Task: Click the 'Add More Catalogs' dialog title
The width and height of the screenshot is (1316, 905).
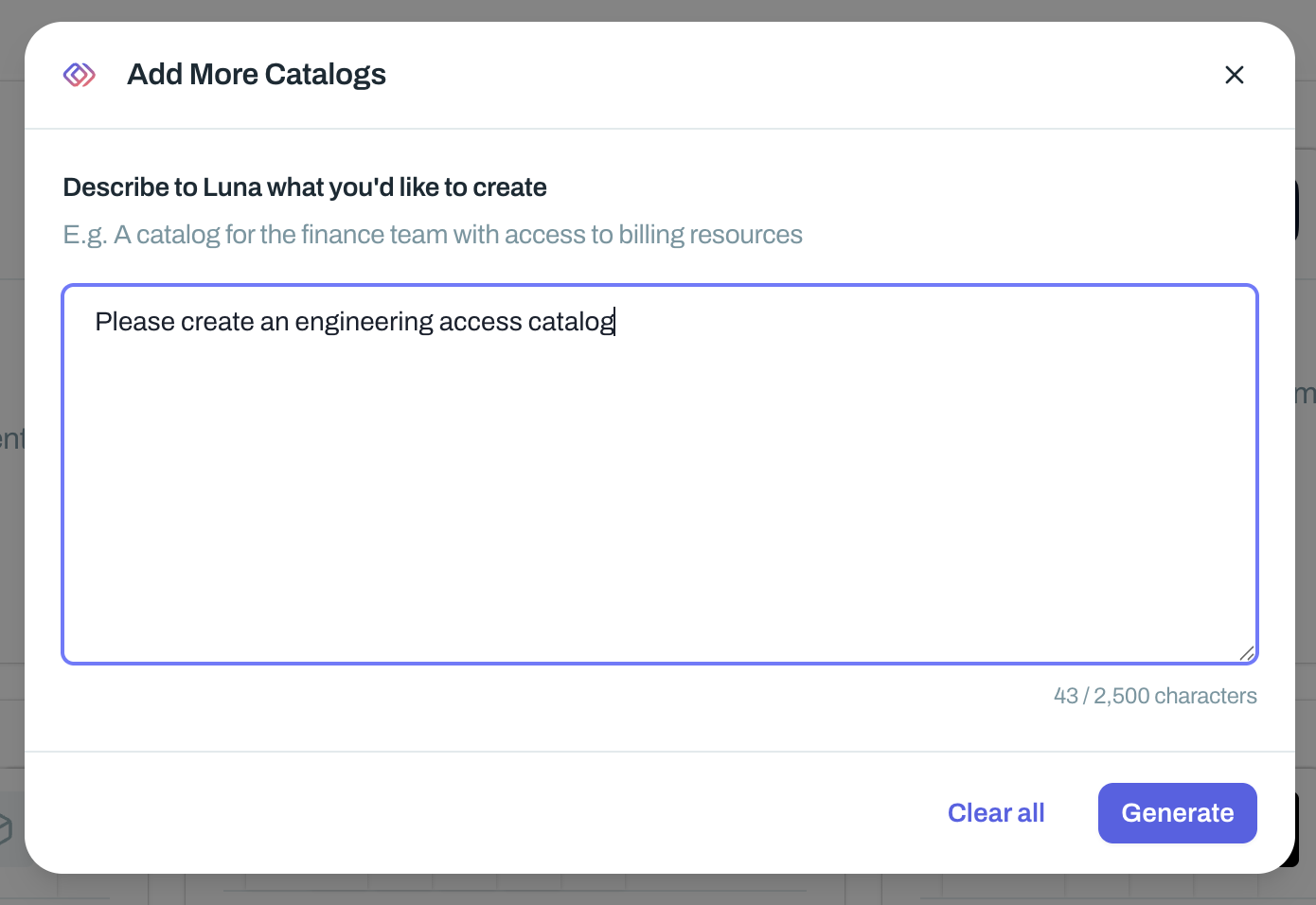Action: (x=256, y=75)
